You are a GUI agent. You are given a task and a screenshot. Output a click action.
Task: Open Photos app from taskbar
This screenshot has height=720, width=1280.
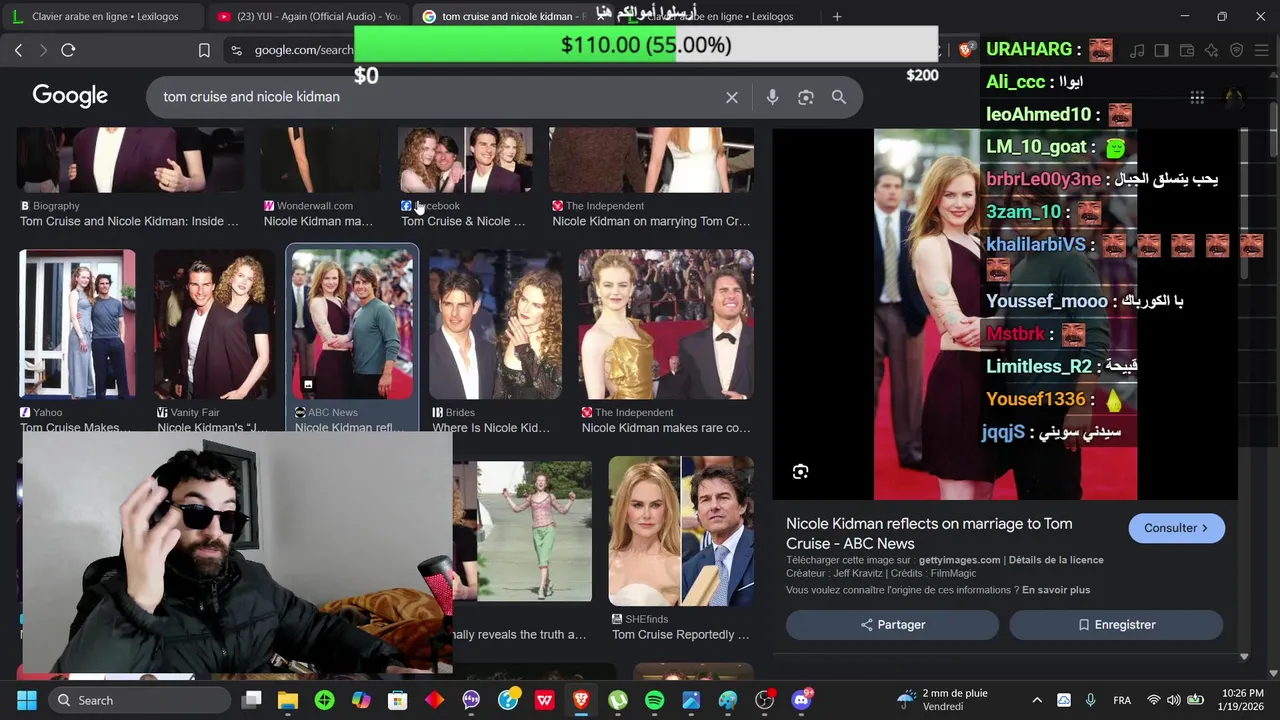click(x=691, y=700)
